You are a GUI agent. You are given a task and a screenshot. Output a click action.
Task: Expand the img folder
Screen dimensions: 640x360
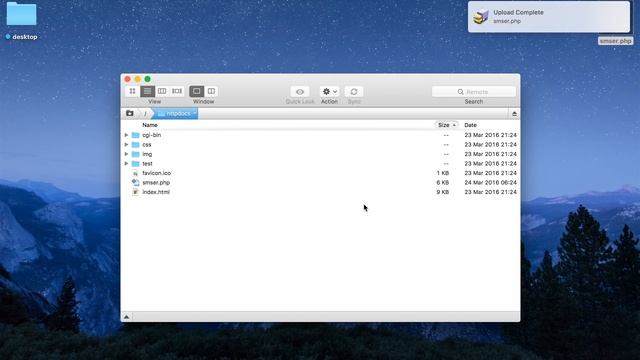click(127, 154)
